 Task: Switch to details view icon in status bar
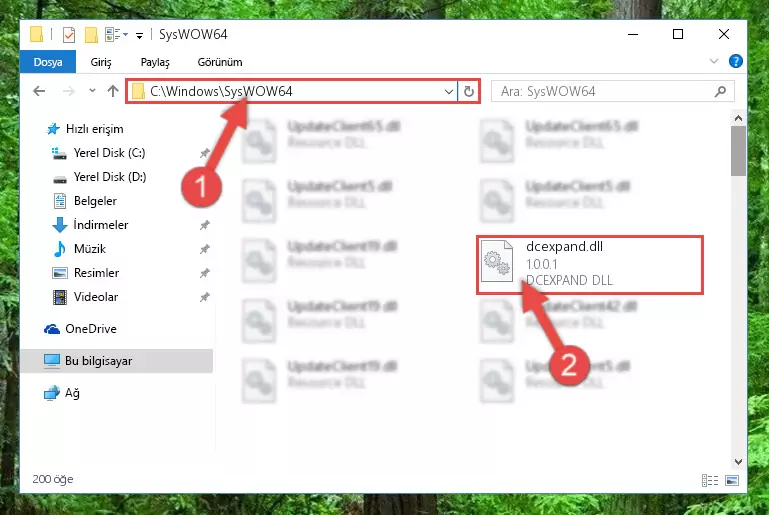(x=710, y=481)
